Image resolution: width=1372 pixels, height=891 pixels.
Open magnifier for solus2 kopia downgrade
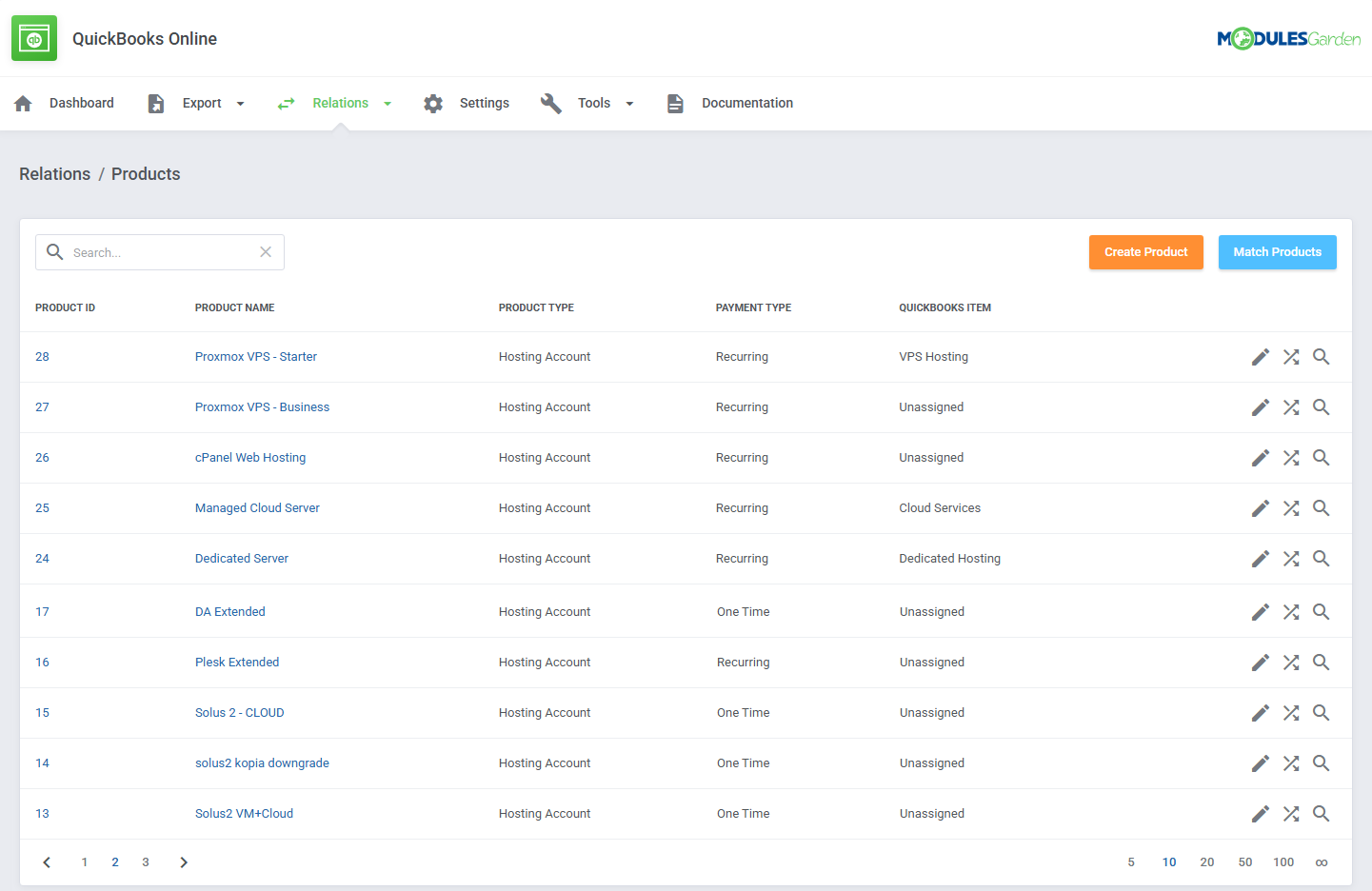pos(1322,763)
